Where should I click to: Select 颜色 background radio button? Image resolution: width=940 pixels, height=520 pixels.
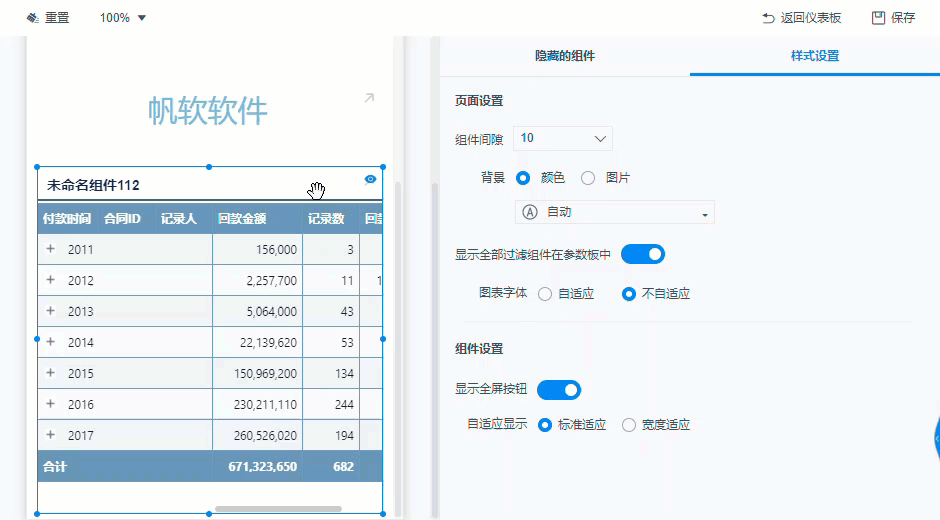pos(523,178)
